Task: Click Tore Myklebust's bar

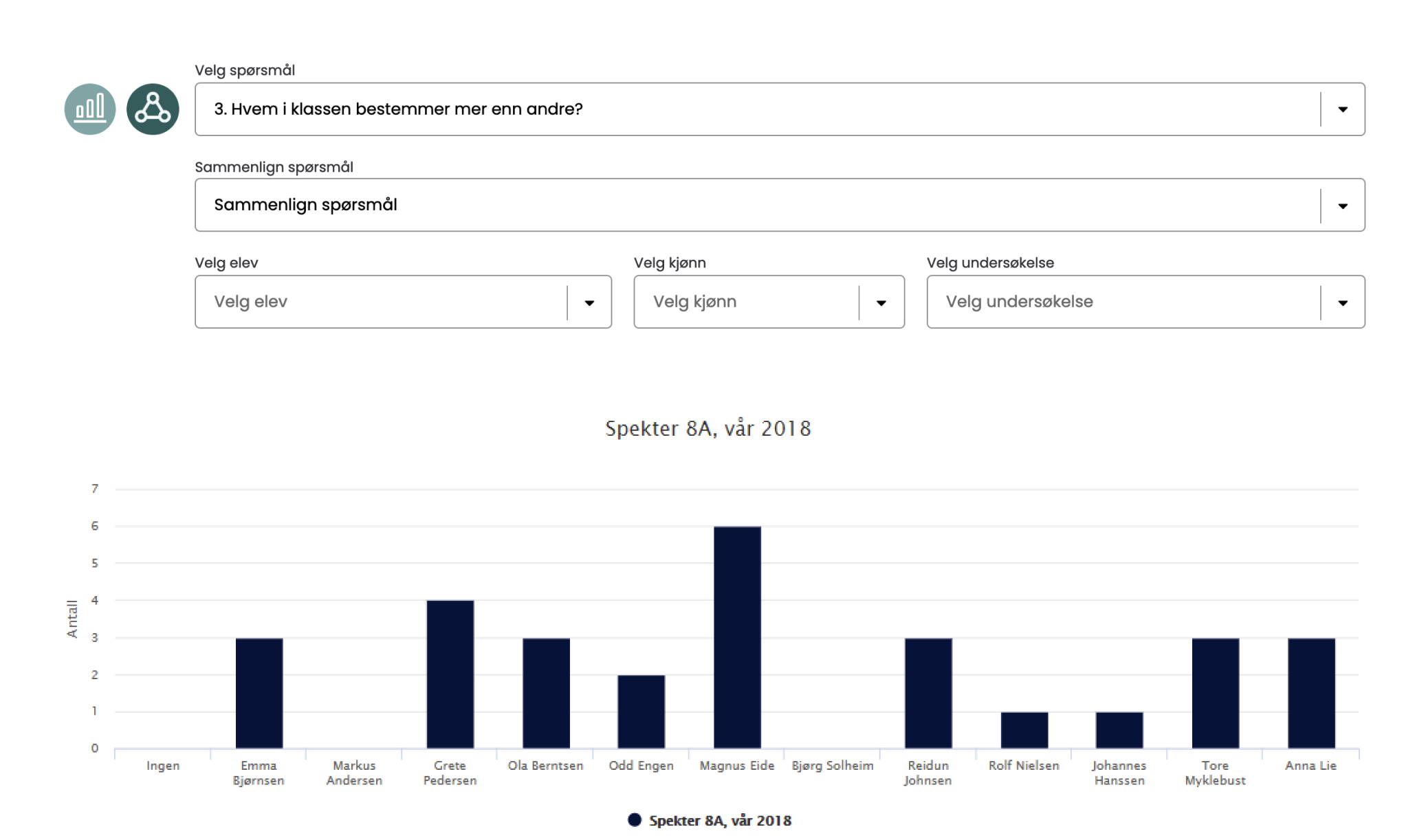Action: point(1215,693)
